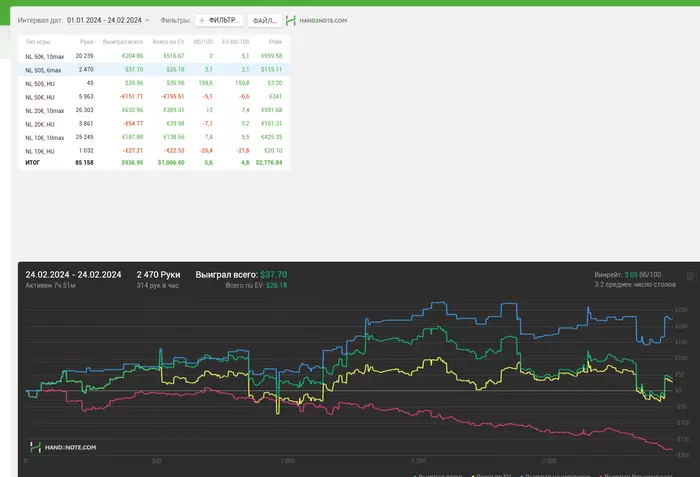Sort by the EV bb/100 column header

point(236,42)
